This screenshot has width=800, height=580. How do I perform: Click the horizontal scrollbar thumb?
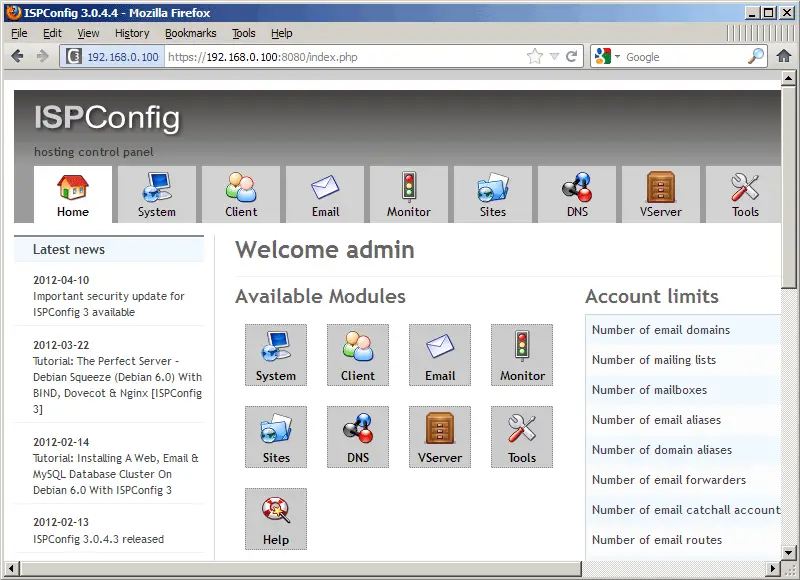300,568
